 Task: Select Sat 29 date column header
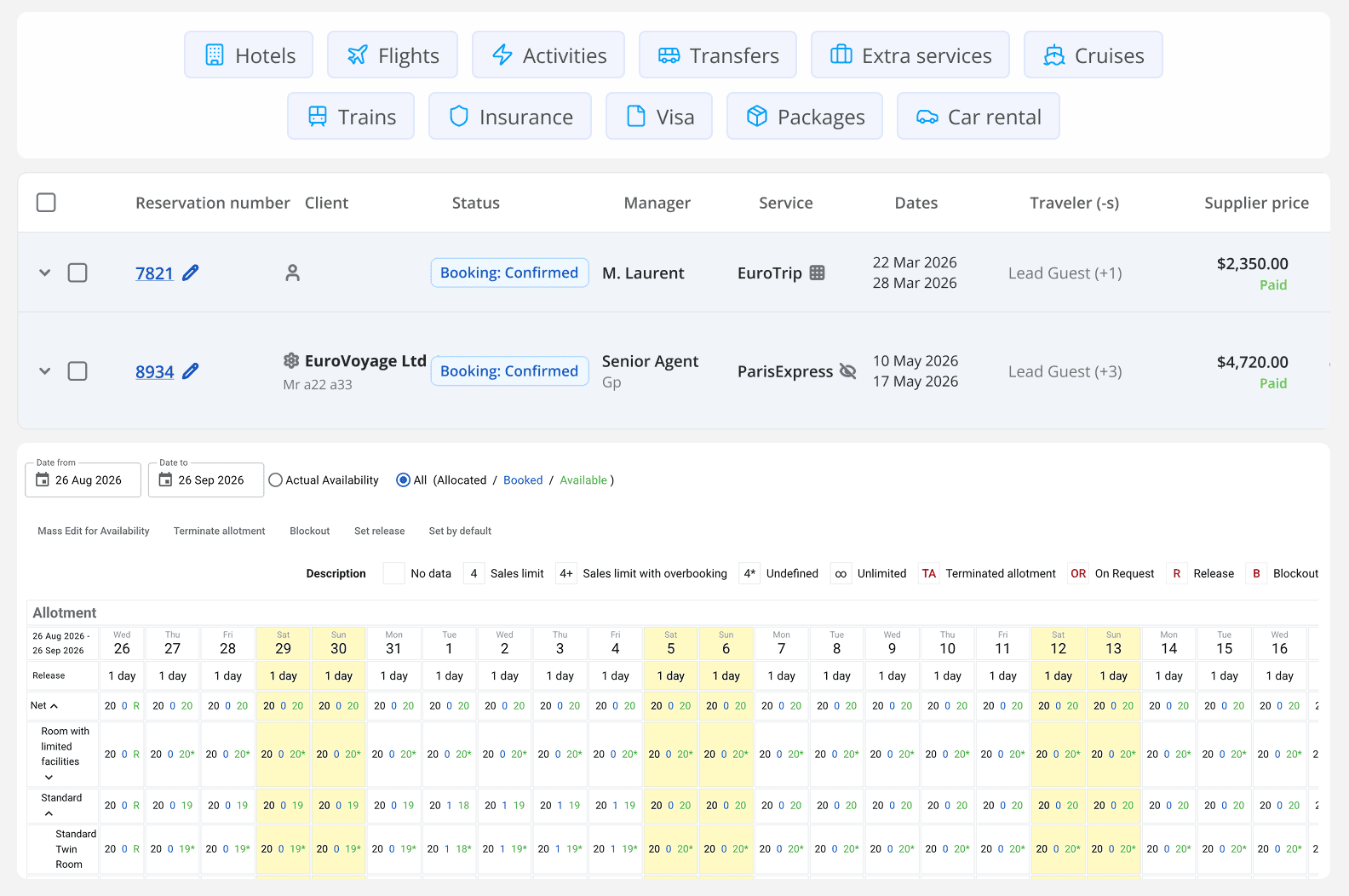(284, 643)
